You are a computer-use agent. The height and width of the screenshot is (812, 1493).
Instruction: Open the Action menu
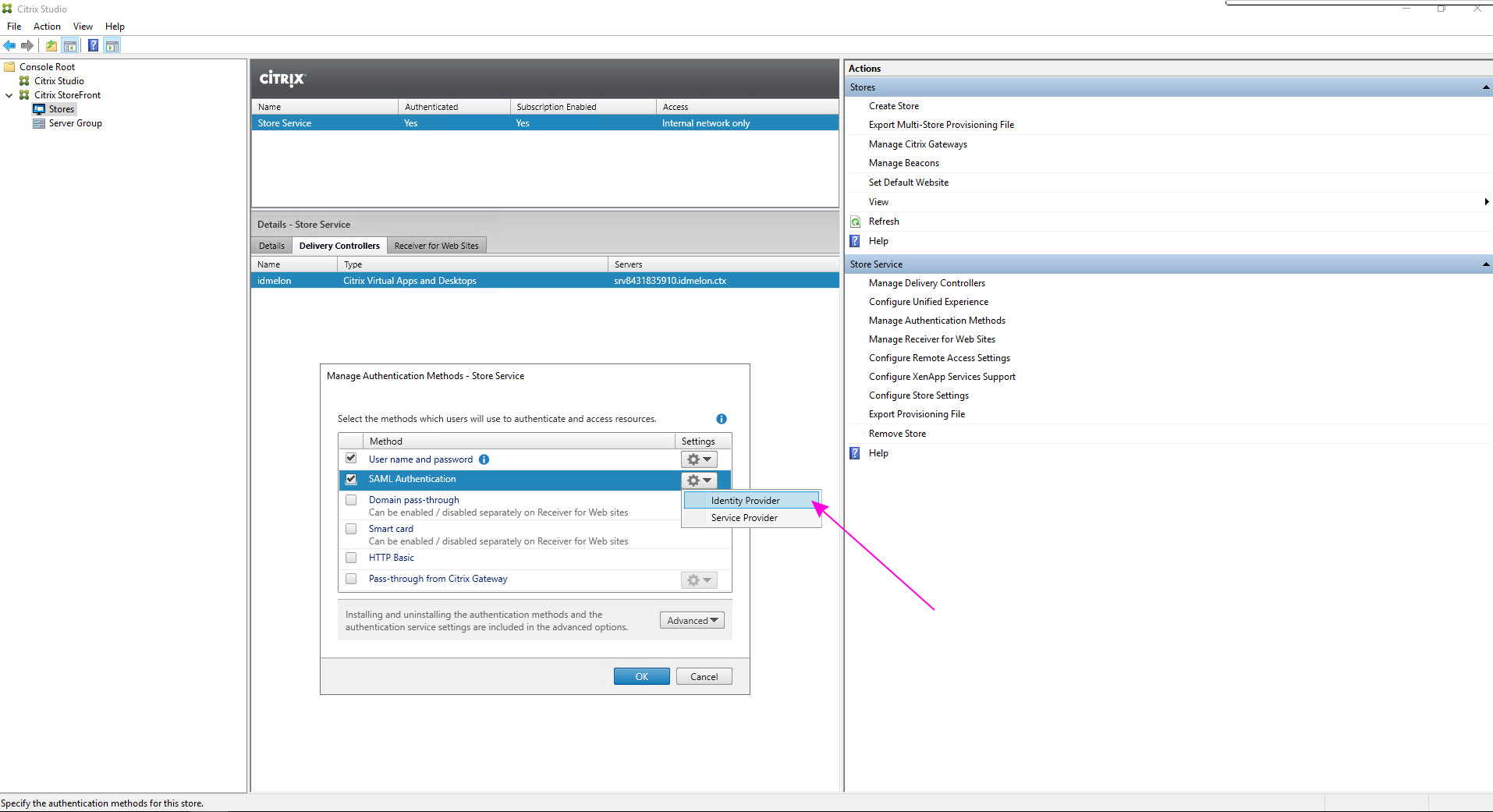tap(47, 27)
